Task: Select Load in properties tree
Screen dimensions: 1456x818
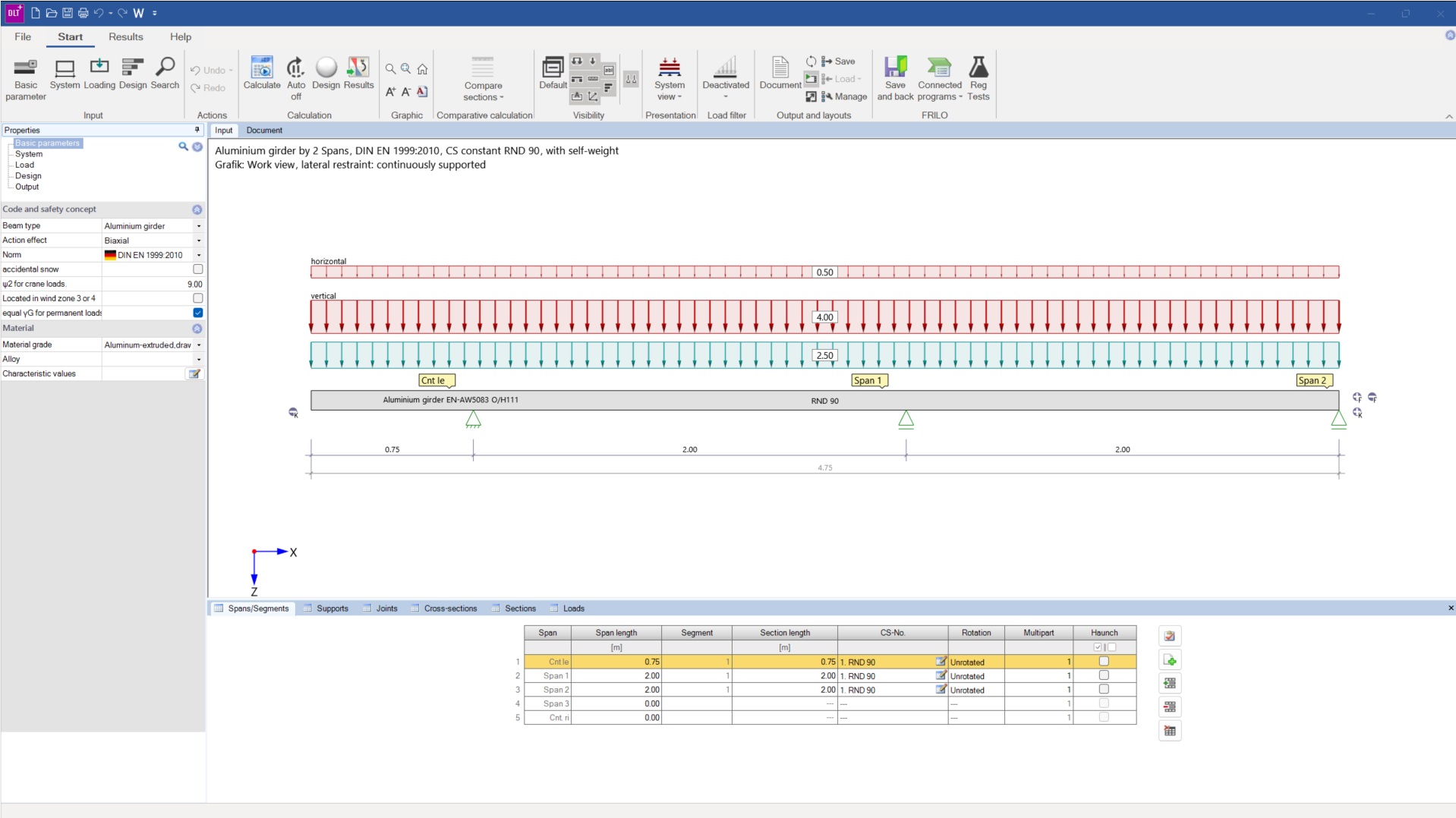Action: point(24,165)
